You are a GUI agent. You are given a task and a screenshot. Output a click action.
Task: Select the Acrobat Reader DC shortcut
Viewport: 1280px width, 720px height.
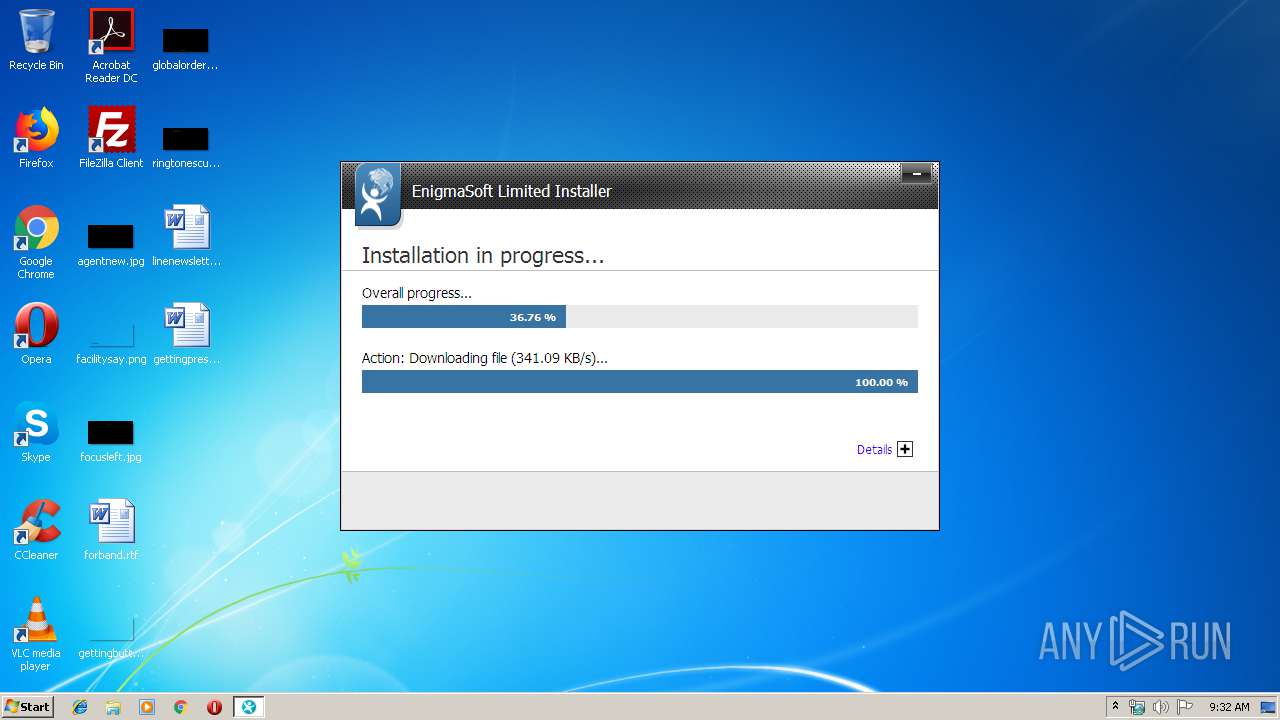(111, 47)
